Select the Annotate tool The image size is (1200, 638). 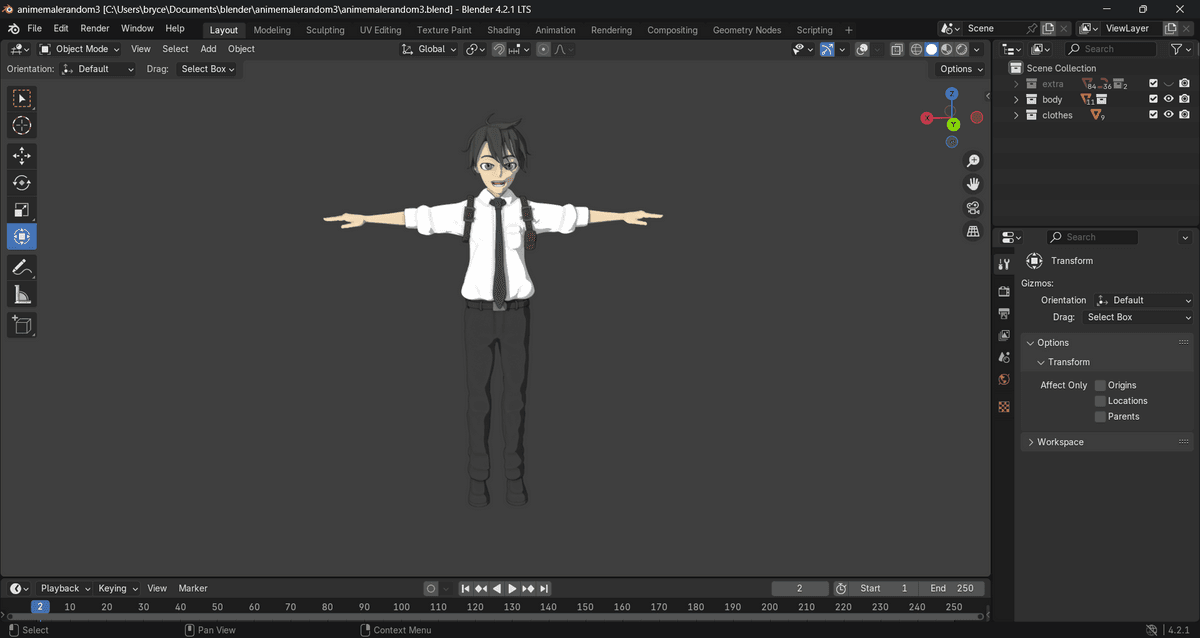coord(21,267)
